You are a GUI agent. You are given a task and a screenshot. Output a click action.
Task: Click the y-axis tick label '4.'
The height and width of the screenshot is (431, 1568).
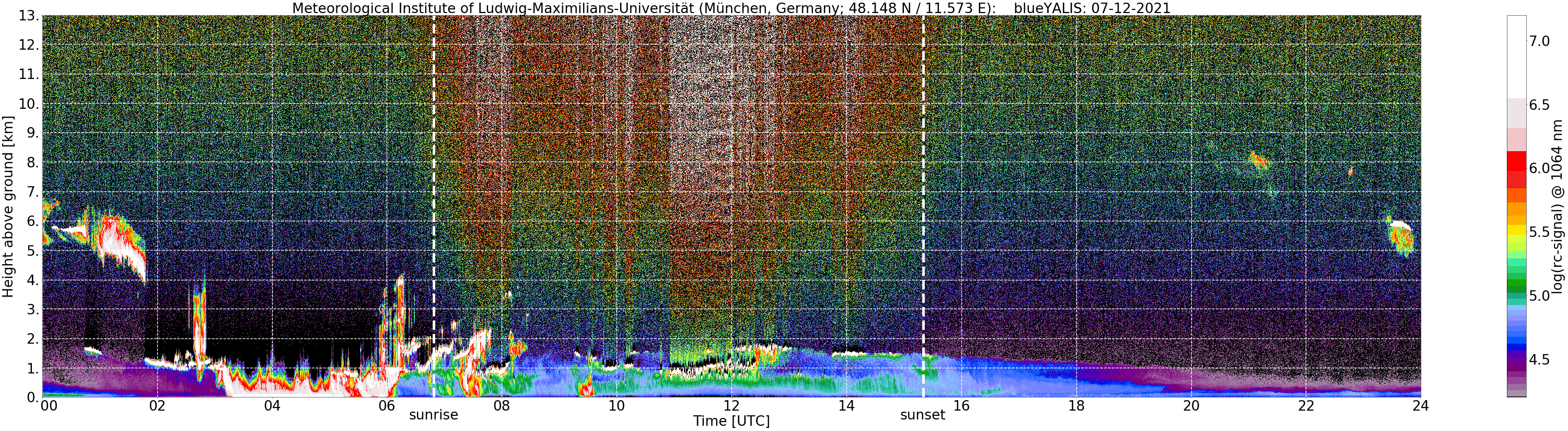(32, 280)
